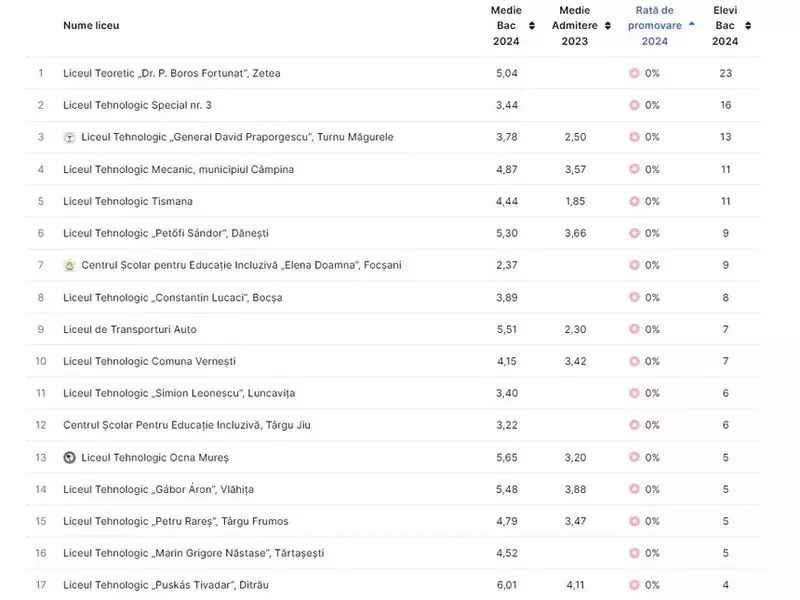Click red 0% icon in Puskás Tivadar row

(634, 585)
